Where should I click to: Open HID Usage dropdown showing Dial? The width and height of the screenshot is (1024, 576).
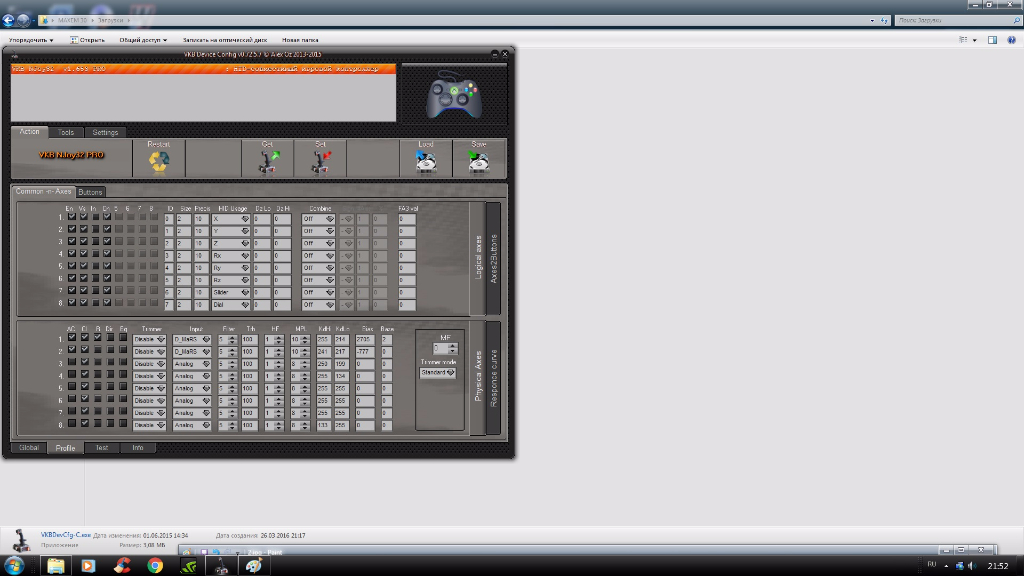231,305
